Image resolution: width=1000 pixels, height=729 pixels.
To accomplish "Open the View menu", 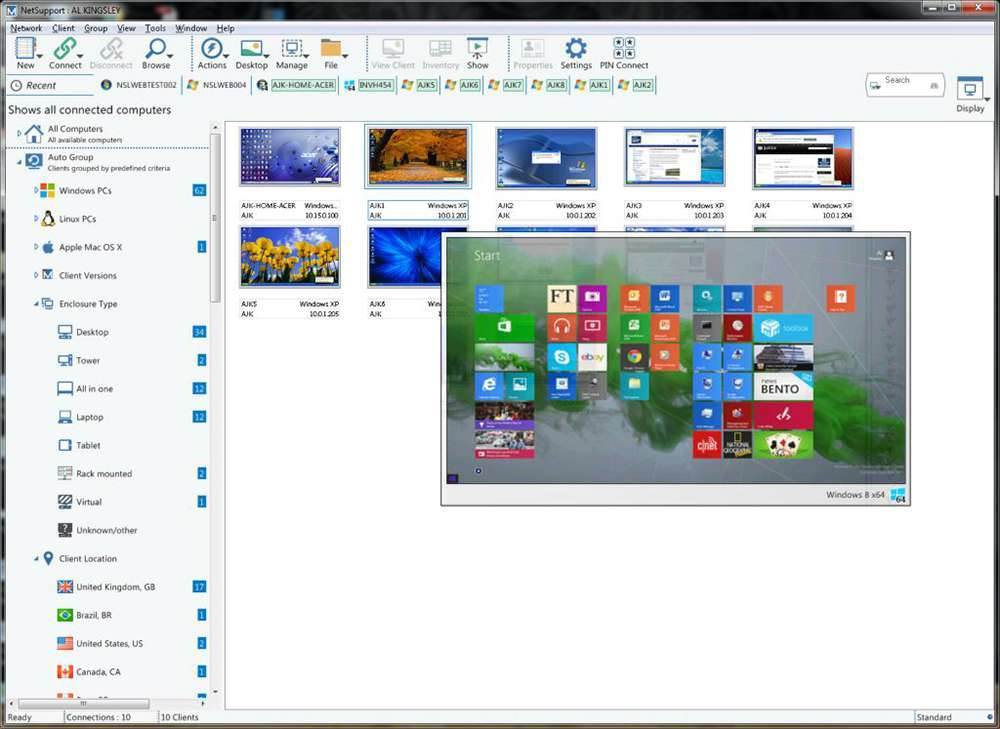I will pyautogui.click(x=126, y=28).
